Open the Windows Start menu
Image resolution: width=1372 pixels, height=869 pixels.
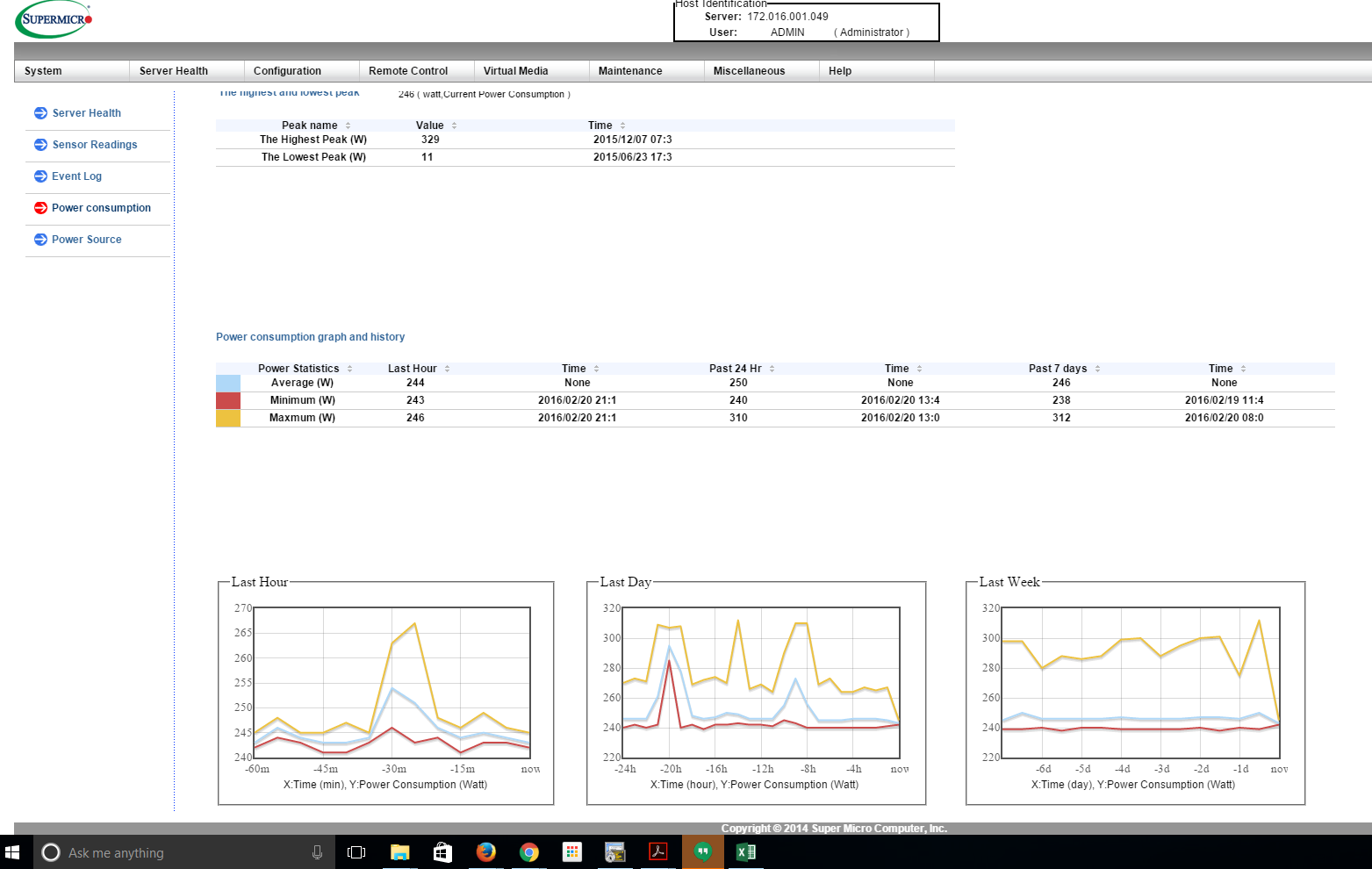[x=12, y=852]
